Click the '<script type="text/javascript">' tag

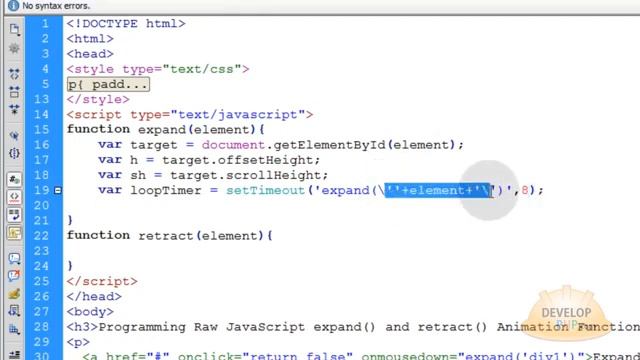pyautogui.click(x=190, y=115)
